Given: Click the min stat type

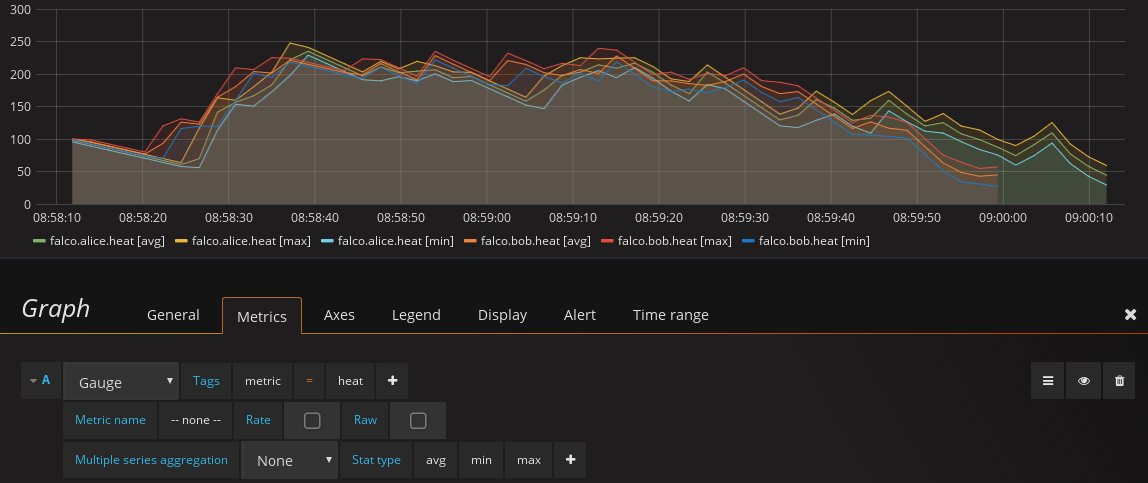Looking at the screenshot, I should point(481,460).
